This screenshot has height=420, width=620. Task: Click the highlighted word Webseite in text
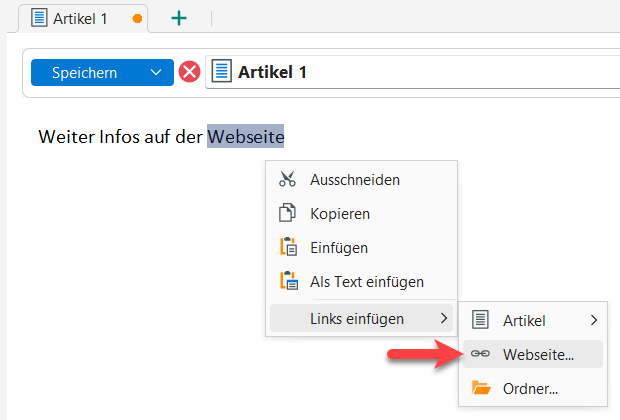click(246, 136)
